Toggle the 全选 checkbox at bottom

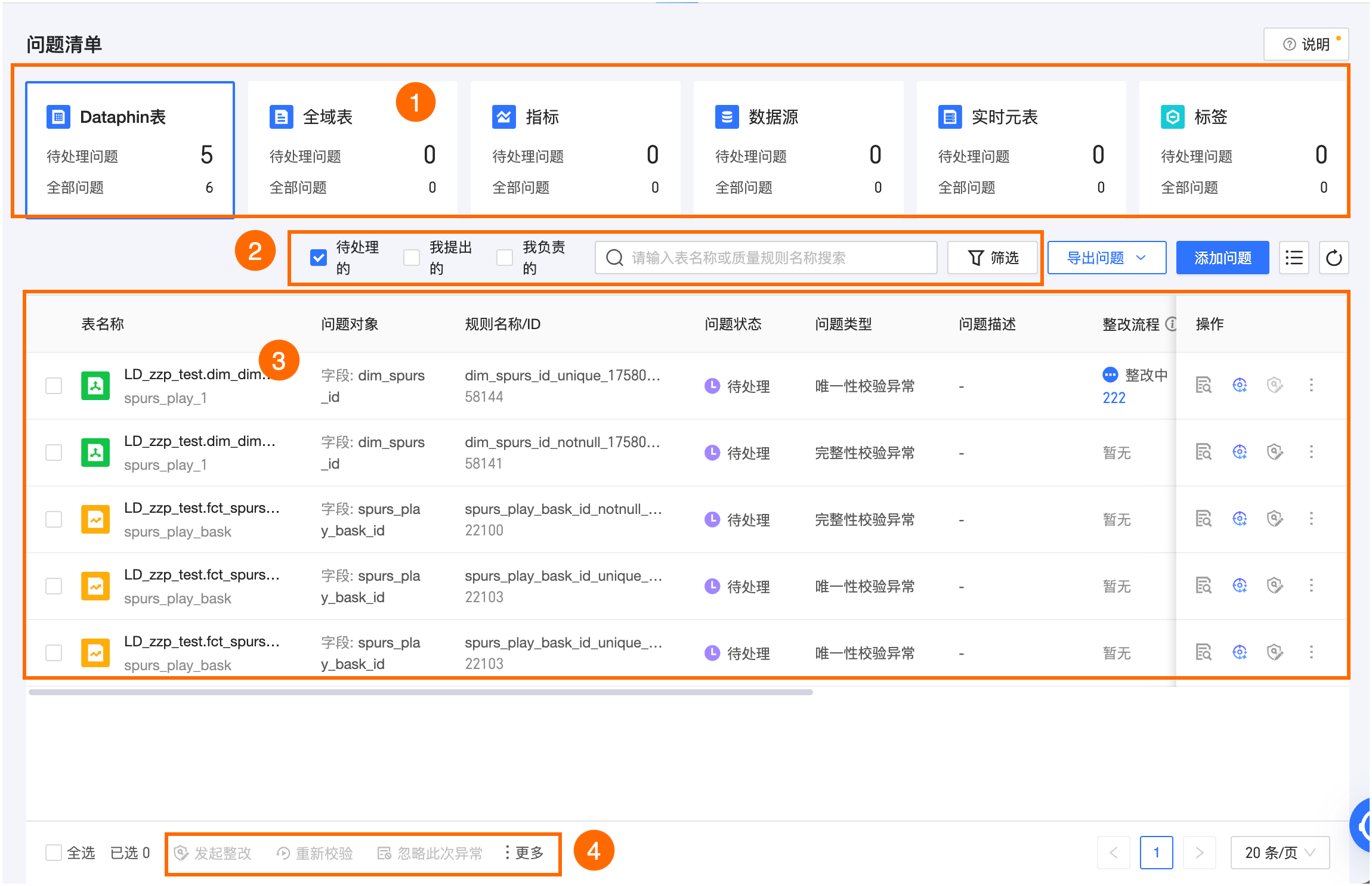[54, 853]
